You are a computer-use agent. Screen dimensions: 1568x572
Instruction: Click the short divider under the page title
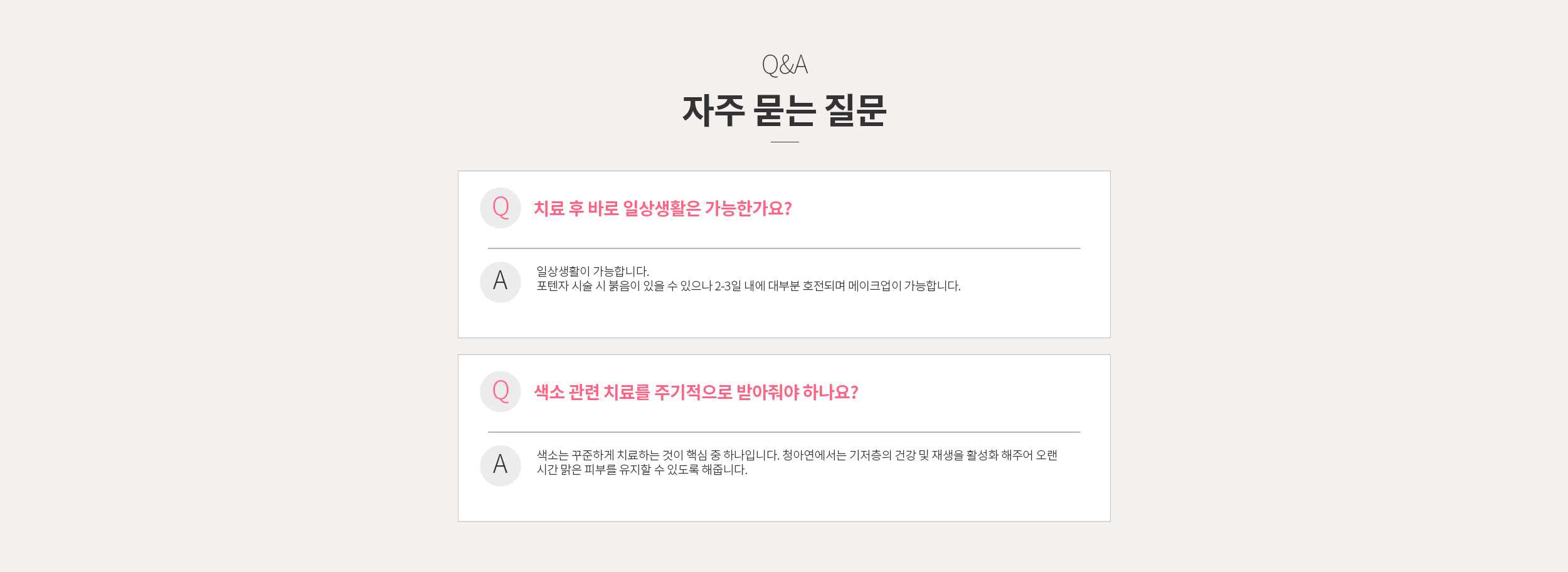pos(785,142)
